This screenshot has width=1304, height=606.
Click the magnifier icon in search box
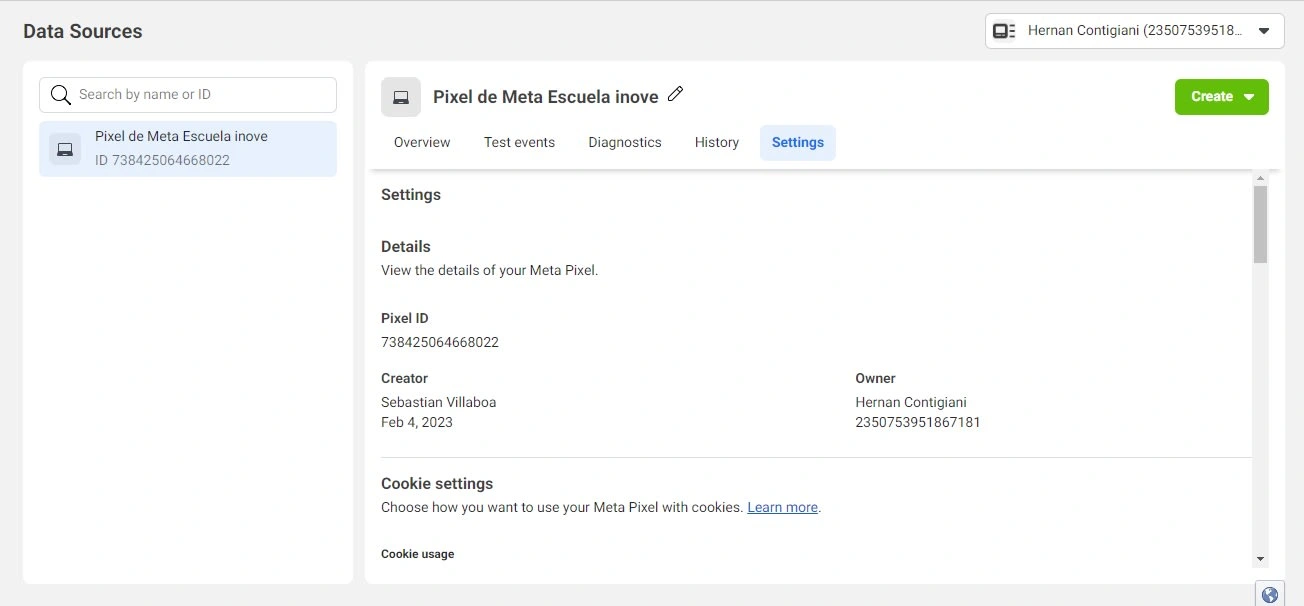(61, 95)
